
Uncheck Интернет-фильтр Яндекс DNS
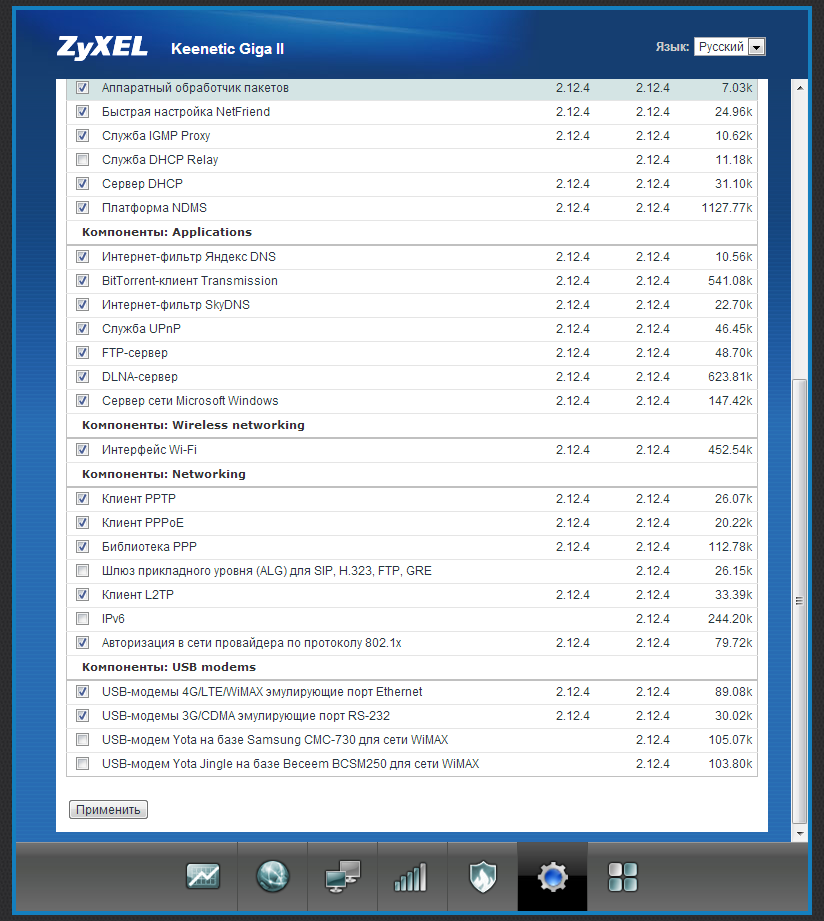(83, 257)
